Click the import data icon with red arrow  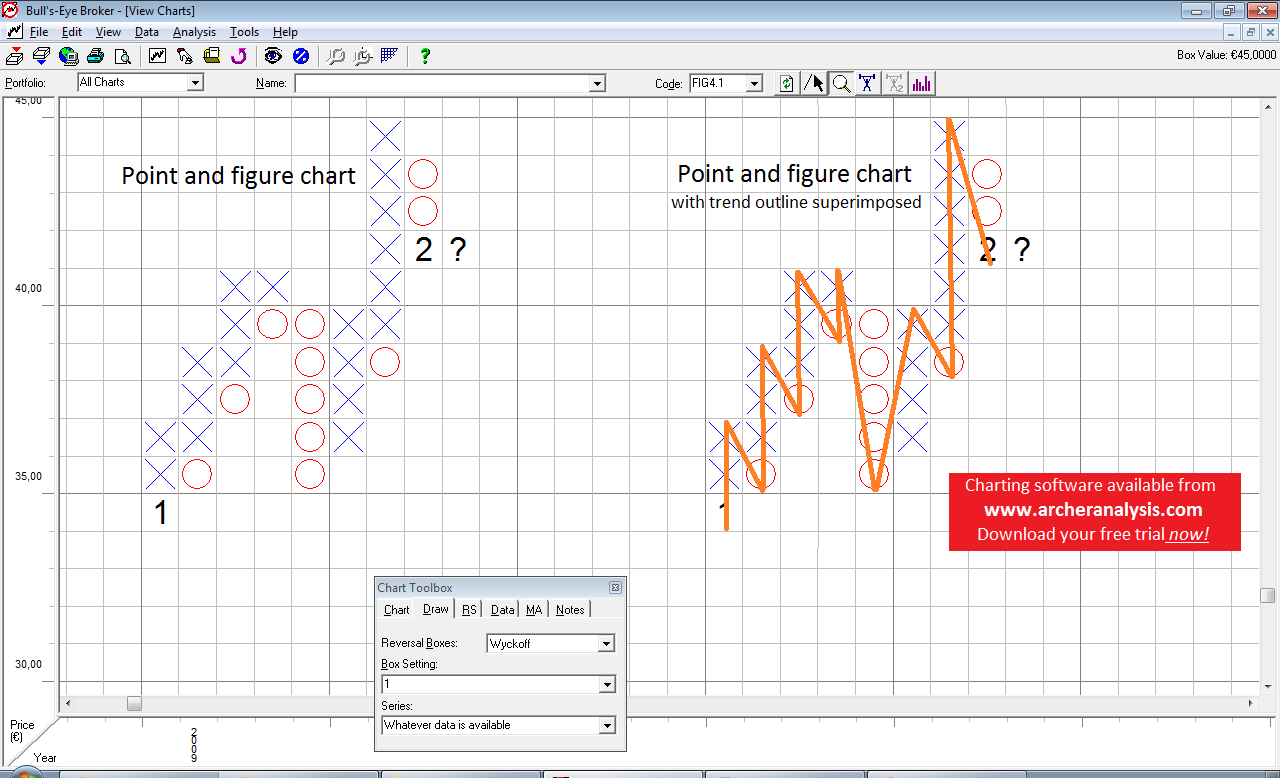tap(15, 56)
